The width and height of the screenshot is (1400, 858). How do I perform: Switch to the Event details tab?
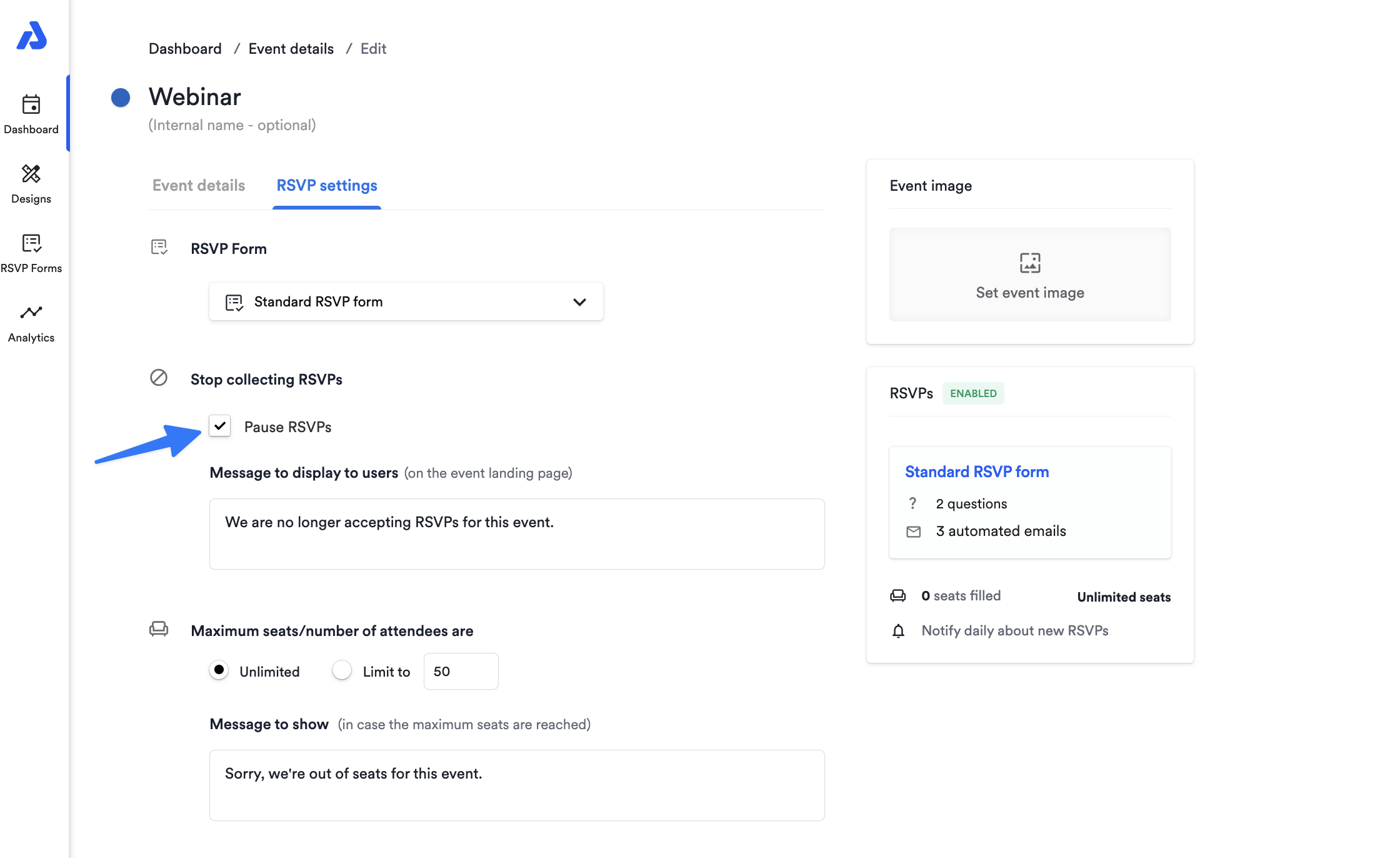199,186
